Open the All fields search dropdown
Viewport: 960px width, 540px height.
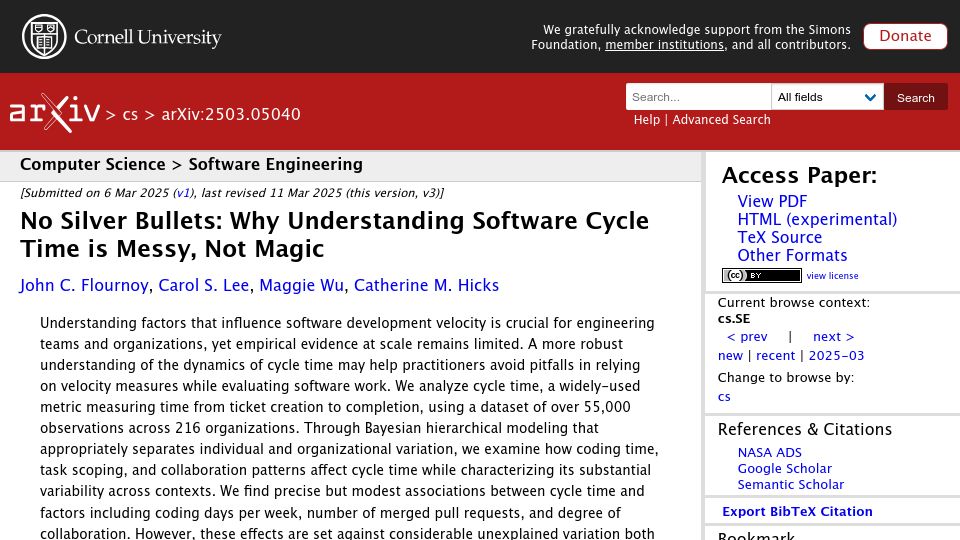(x=827, y=97)
